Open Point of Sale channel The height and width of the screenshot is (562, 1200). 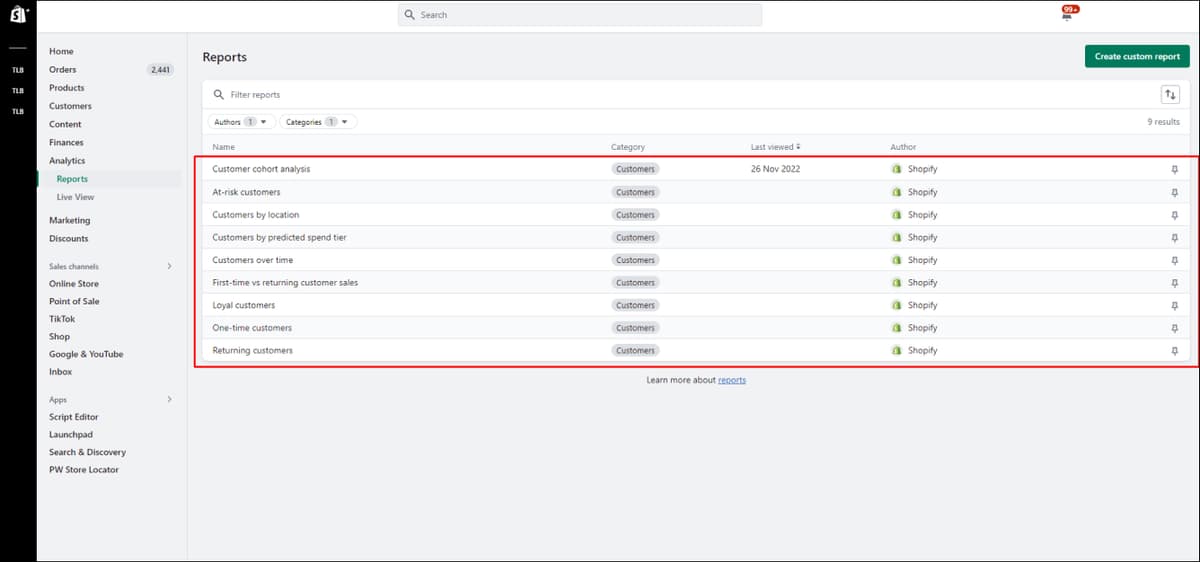(x=74, y=301)
